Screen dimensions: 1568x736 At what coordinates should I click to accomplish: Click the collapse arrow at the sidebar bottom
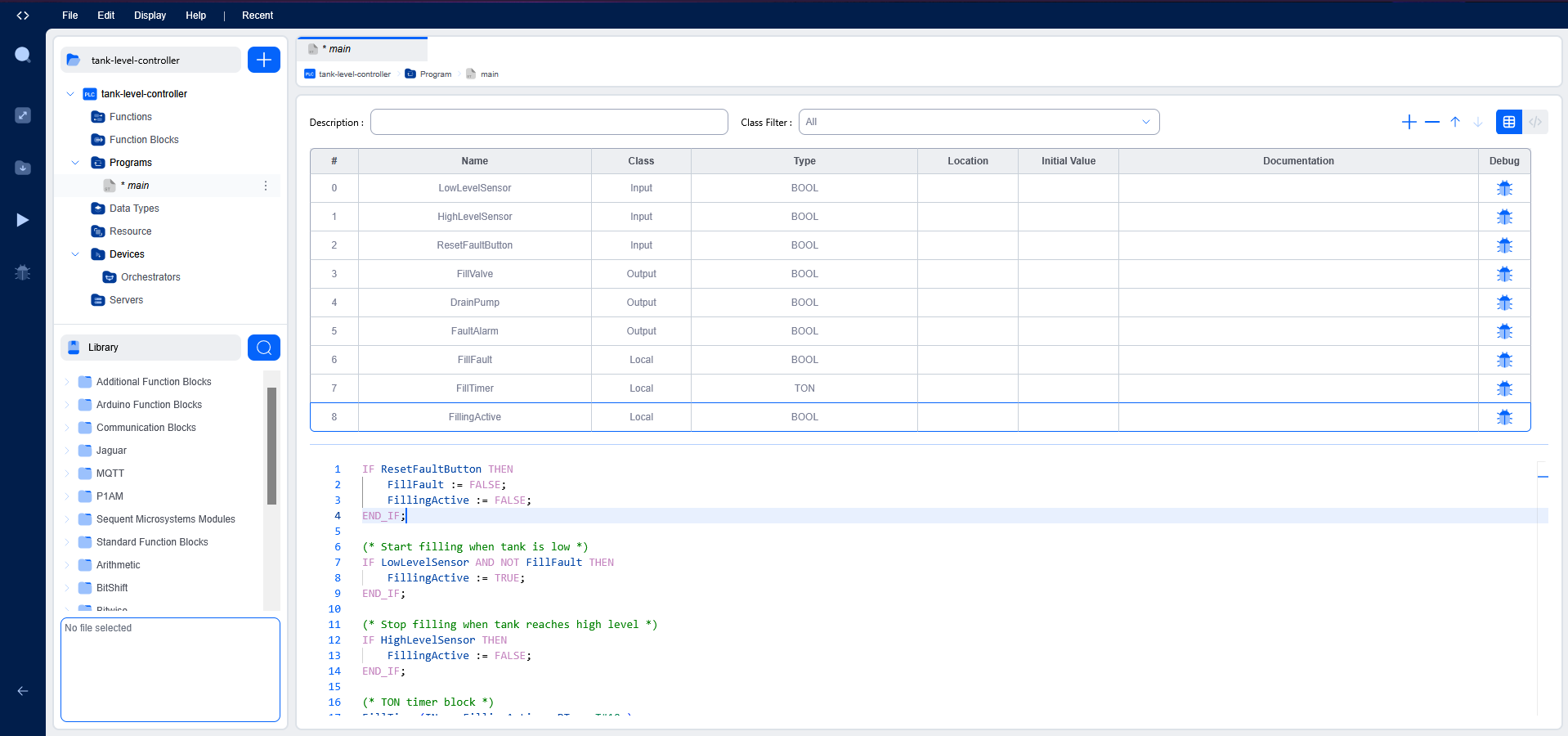23,691
